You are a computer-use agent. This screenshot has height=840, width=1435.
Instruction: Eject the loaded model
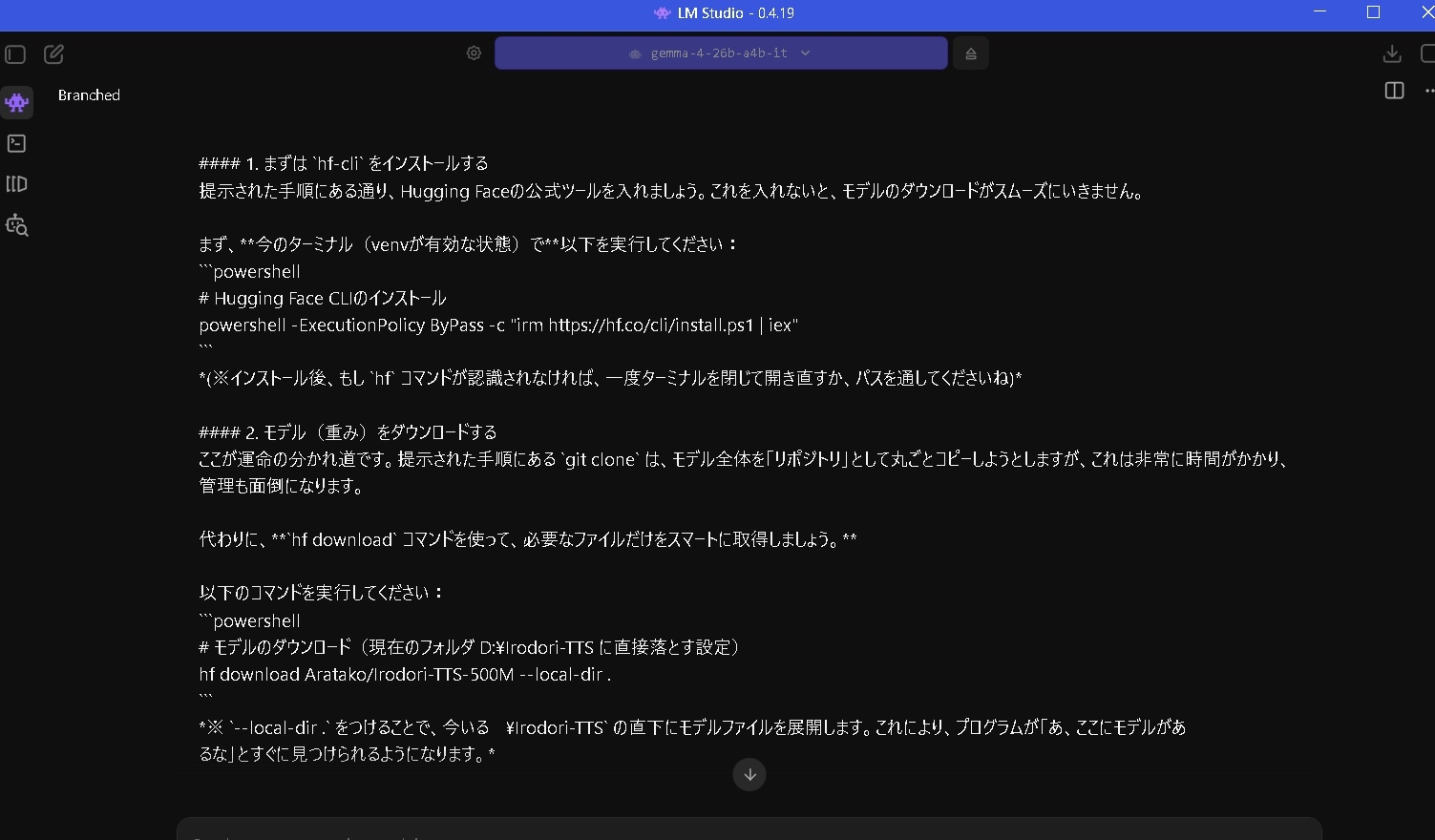coord(971,53)
